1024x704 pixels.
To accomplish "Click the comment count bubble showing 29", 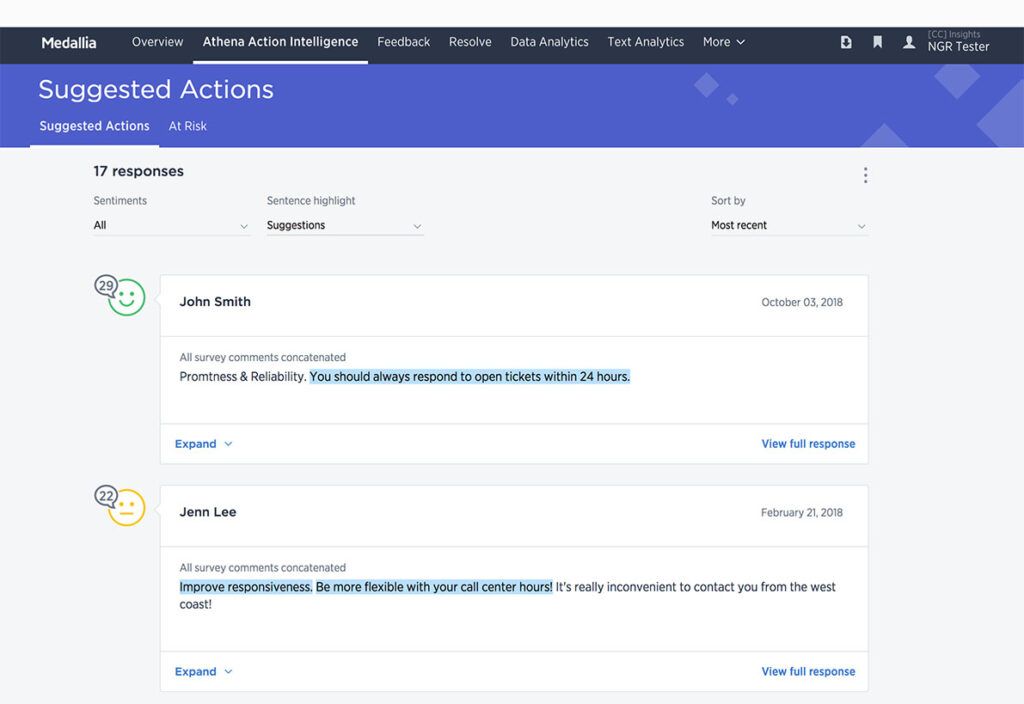I will coord(105,286).
